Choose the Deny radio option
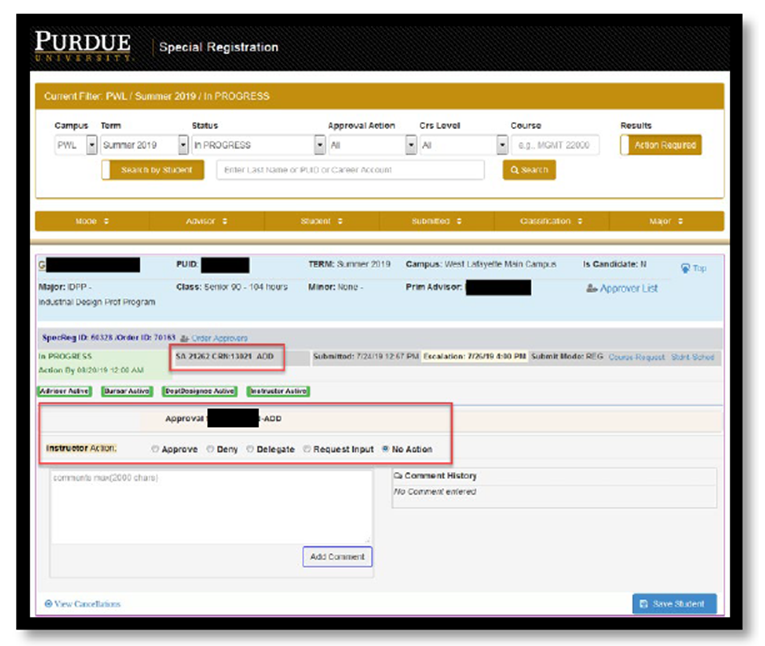This screenshot has height=646, width=765. 210,449
